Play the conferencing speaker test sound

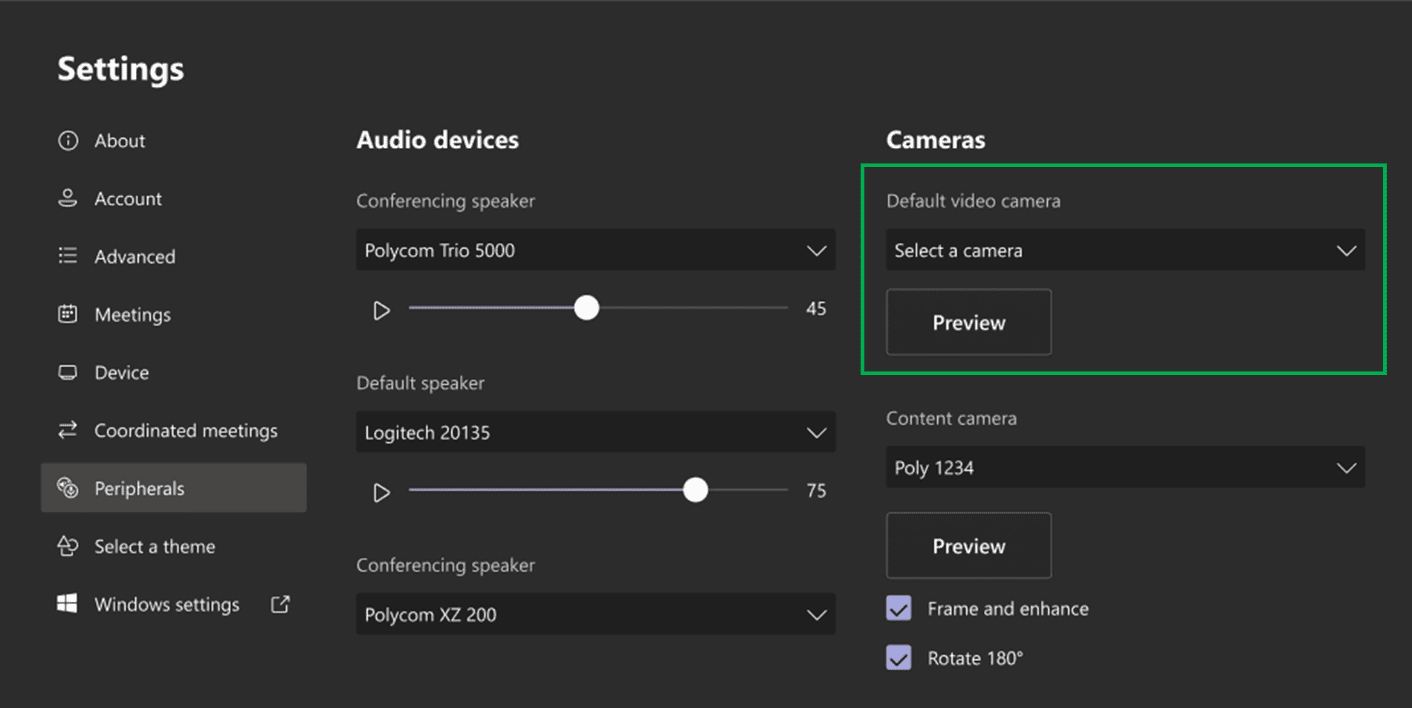click(x=381, y=310)
